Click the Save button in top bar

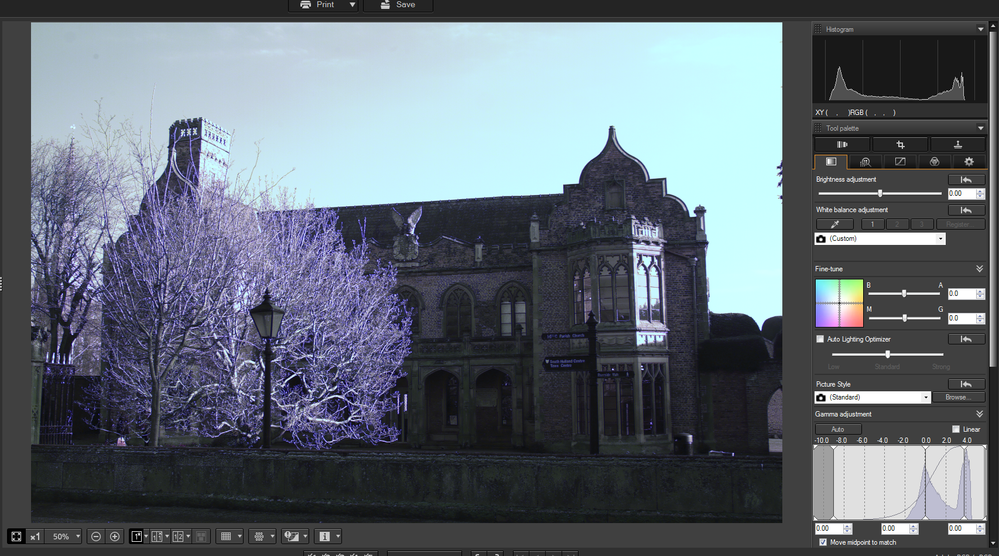[x=398, y=4]
